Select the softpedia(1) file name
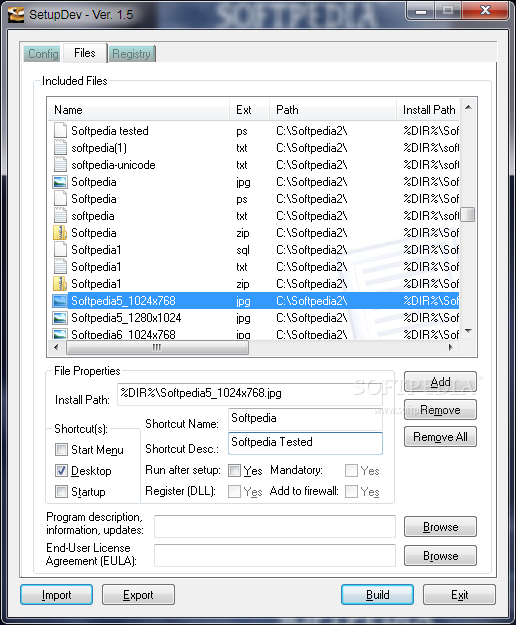Screen dimensions: 516x625 pos(99,148)
